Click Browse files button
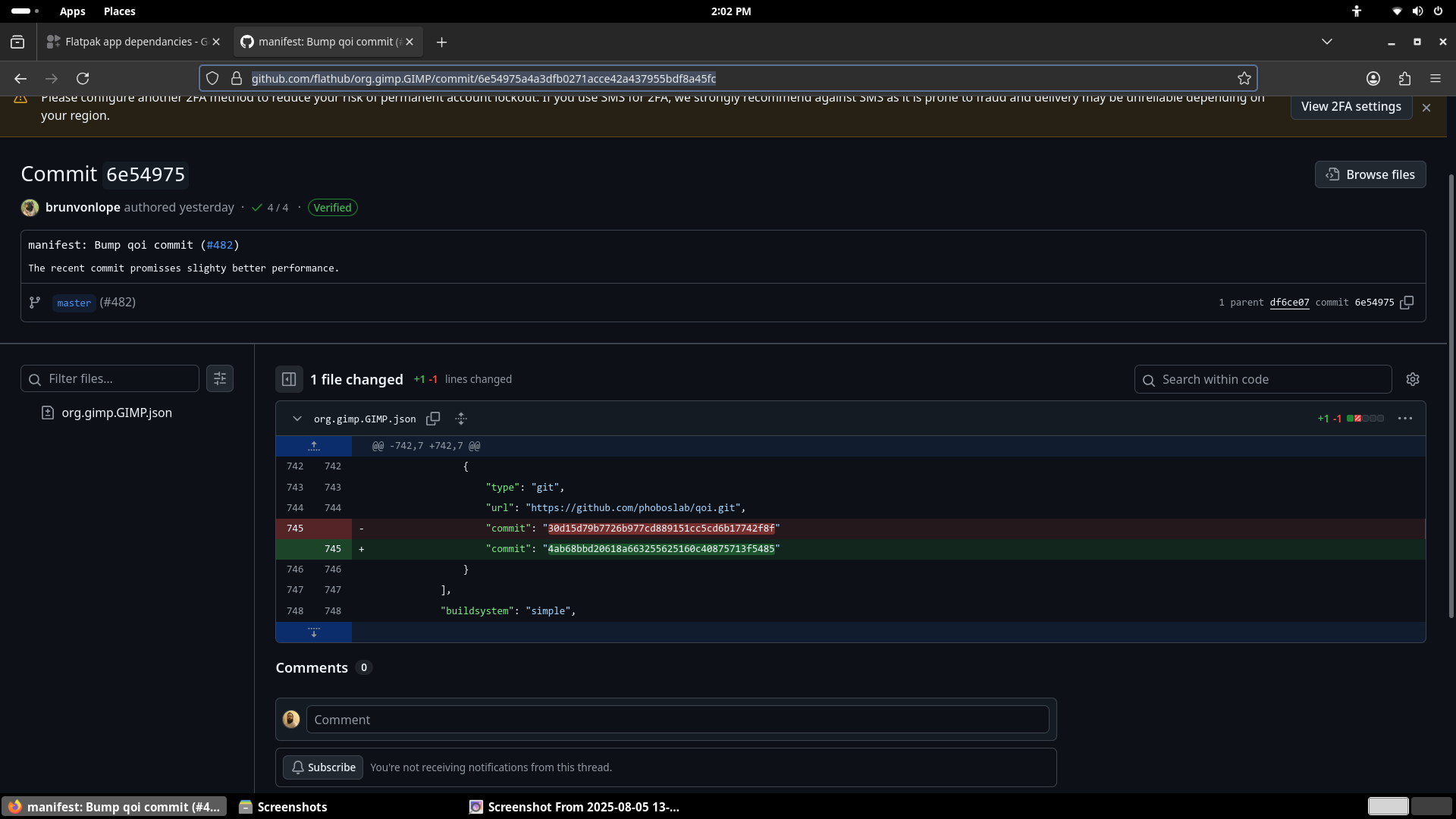This screenshot has height=819, width=1456. 1370,174
